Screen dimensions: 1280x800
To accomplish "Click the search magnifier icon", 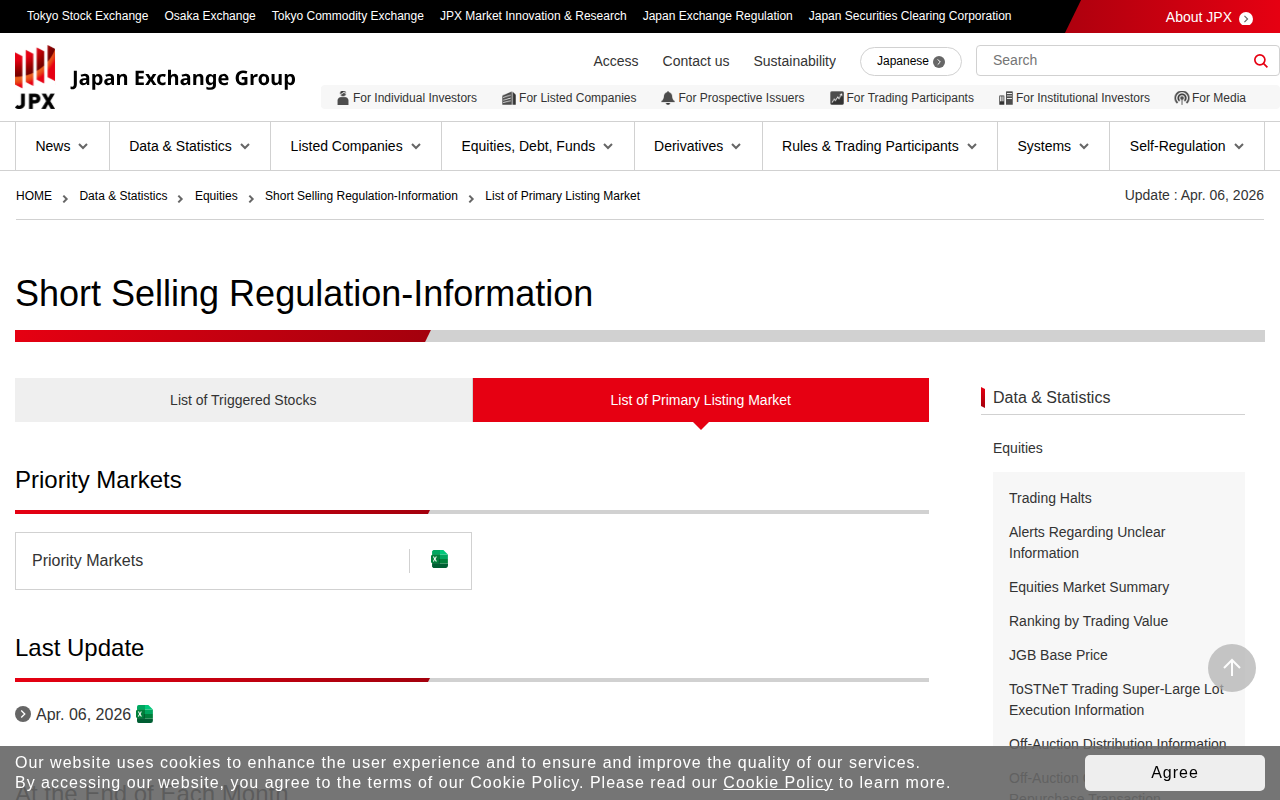I will coord(1260,61).
